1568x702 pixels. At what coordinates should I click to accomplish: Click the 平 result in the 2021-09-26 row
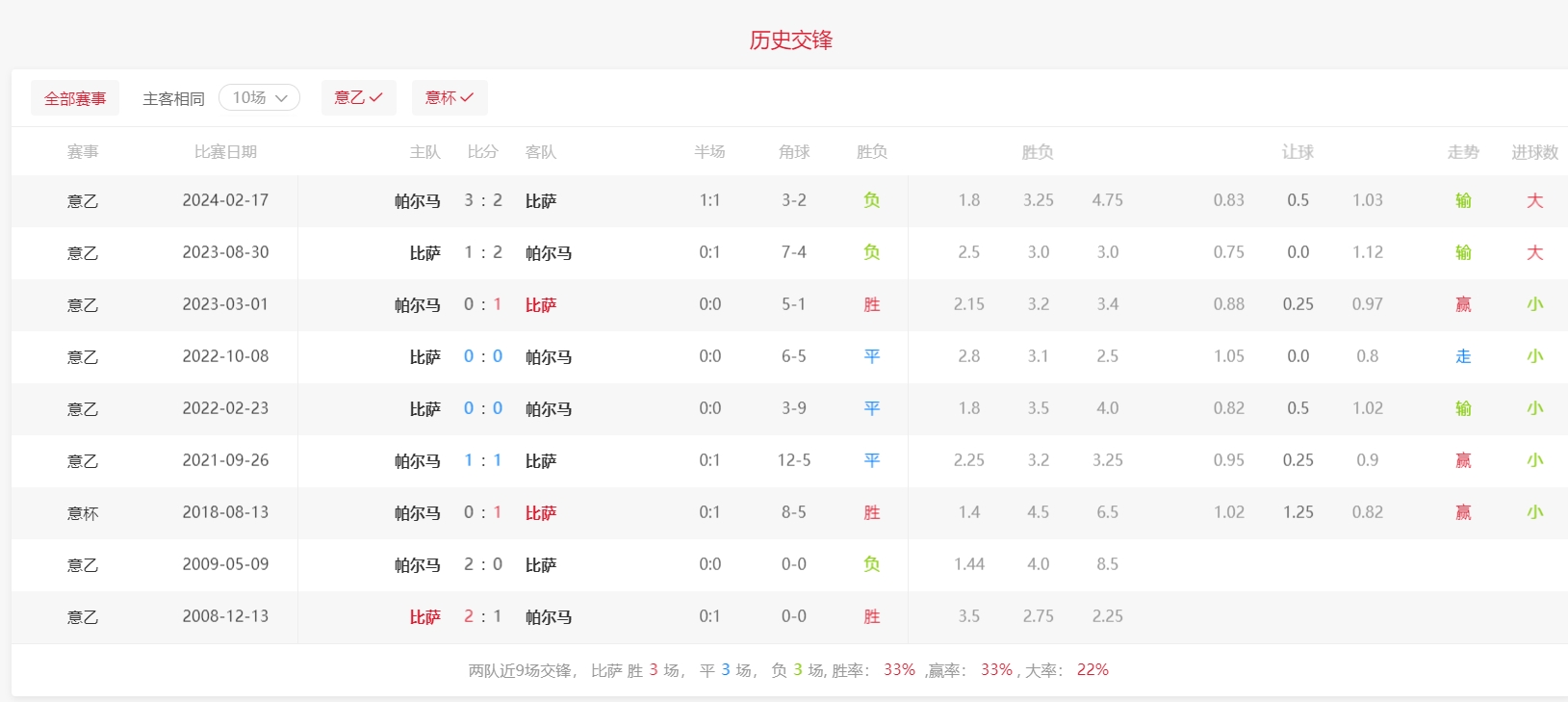pyautogui.click(x=871, y=460)
